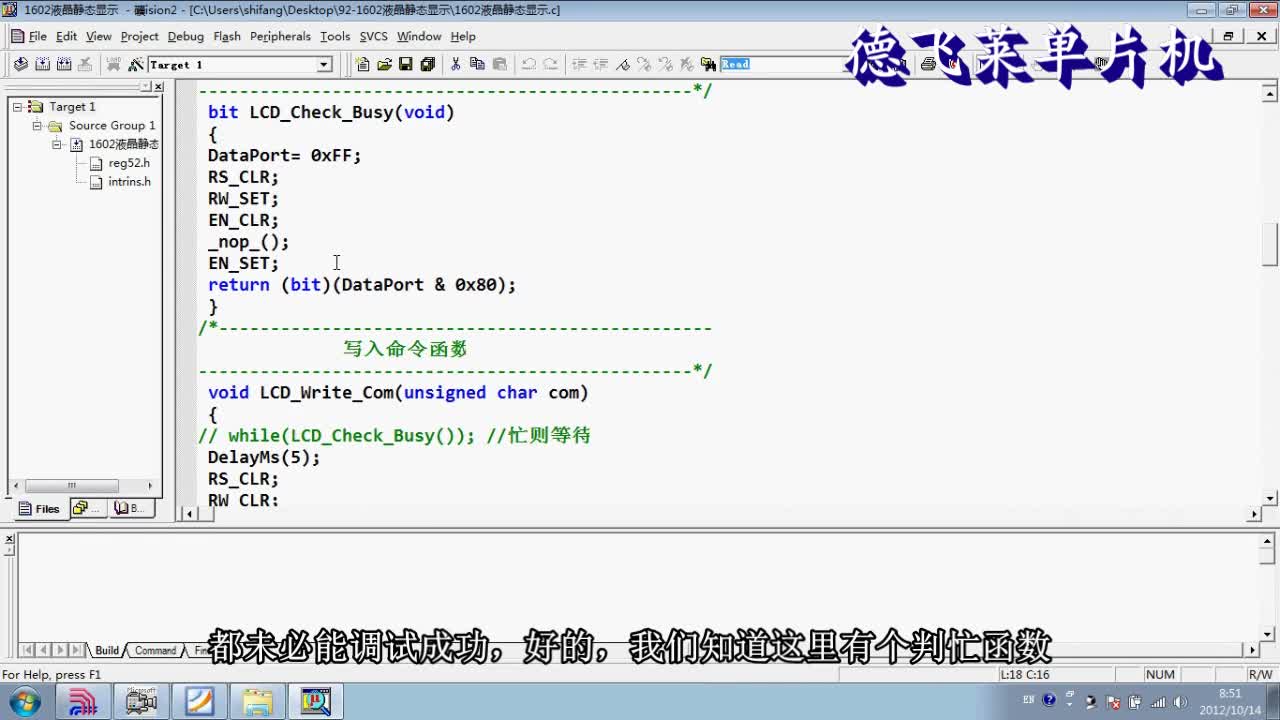Click the Save All toolbar icon
The image size is (1280, 720).
click(428, 64)
